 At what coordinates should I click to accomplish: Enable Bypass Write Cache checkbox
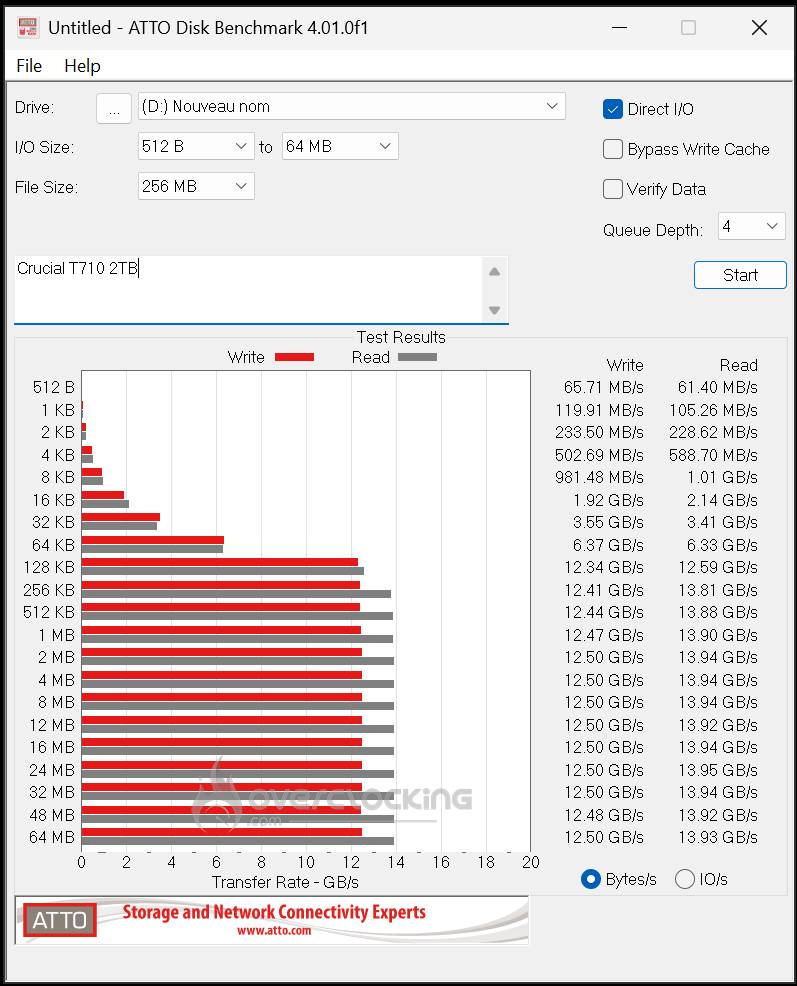pyautogui.click(x=613, y=149)
